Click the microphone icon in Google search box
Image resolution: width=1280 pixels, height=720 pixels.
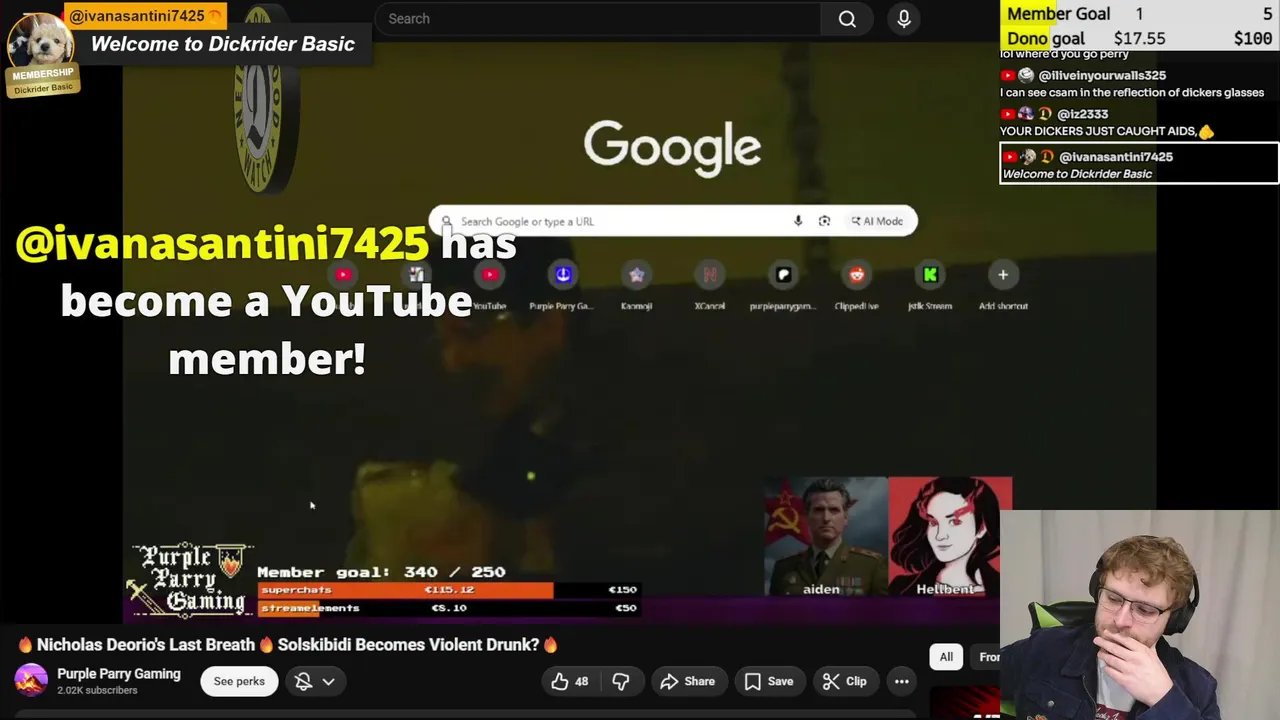click(798, 221)
